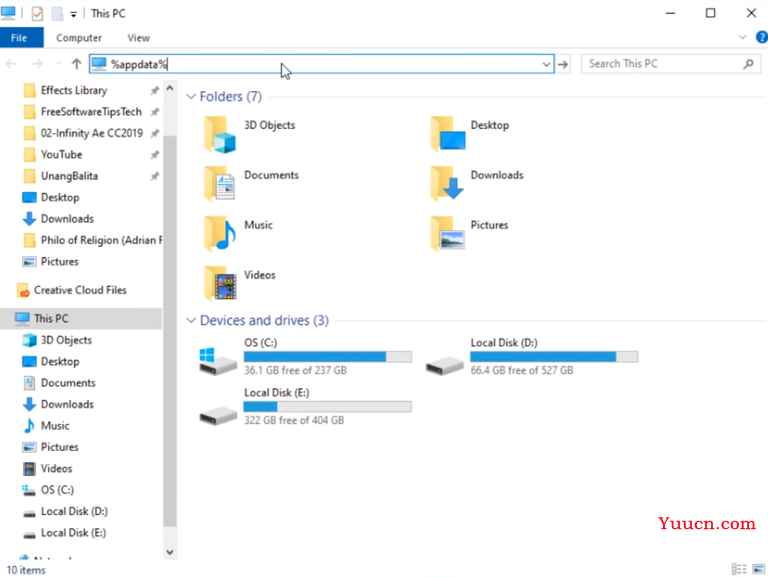Click inside the Search This PC field
768x578 pixels.
(660, 64)
